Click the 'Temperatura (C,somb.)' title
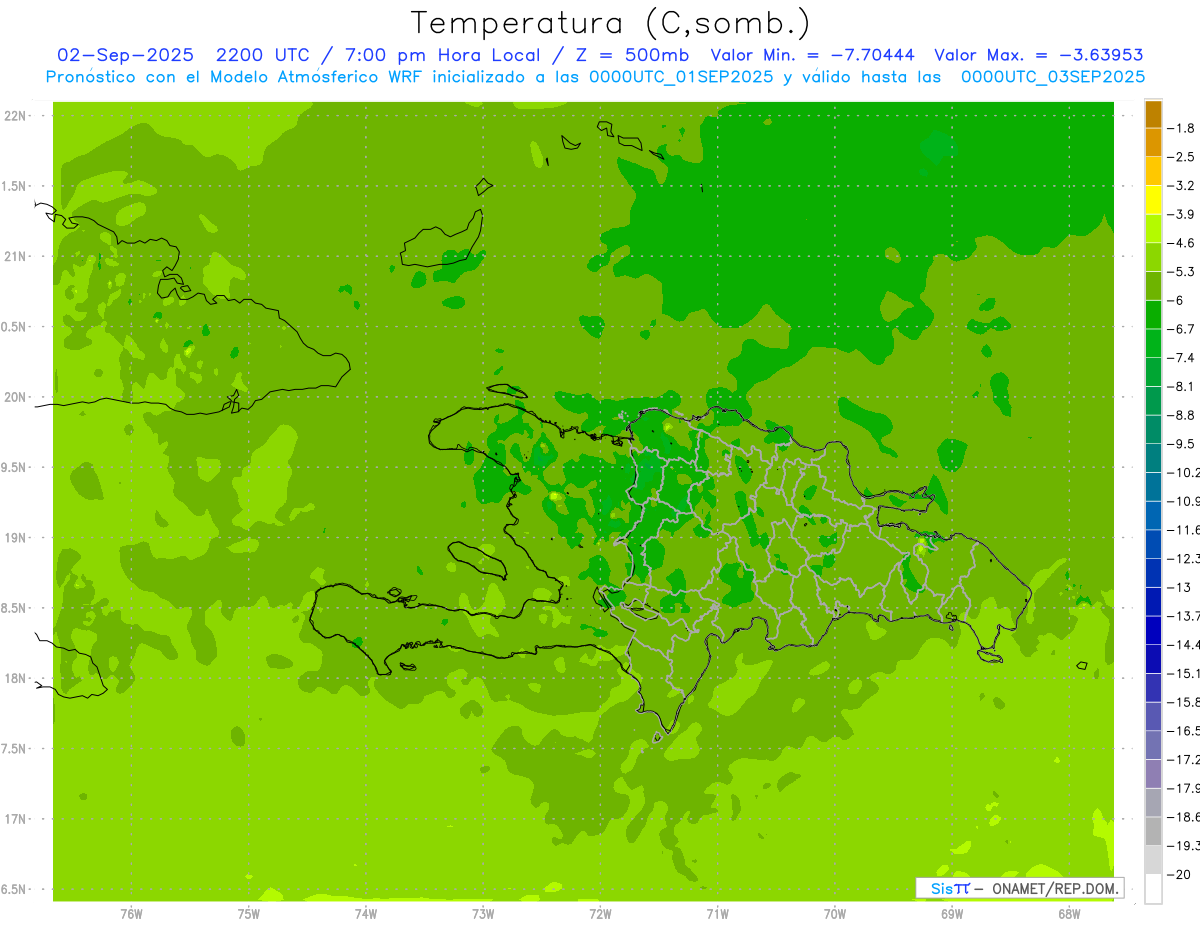Screen dimensions: 1200x927 pos(611,23)
